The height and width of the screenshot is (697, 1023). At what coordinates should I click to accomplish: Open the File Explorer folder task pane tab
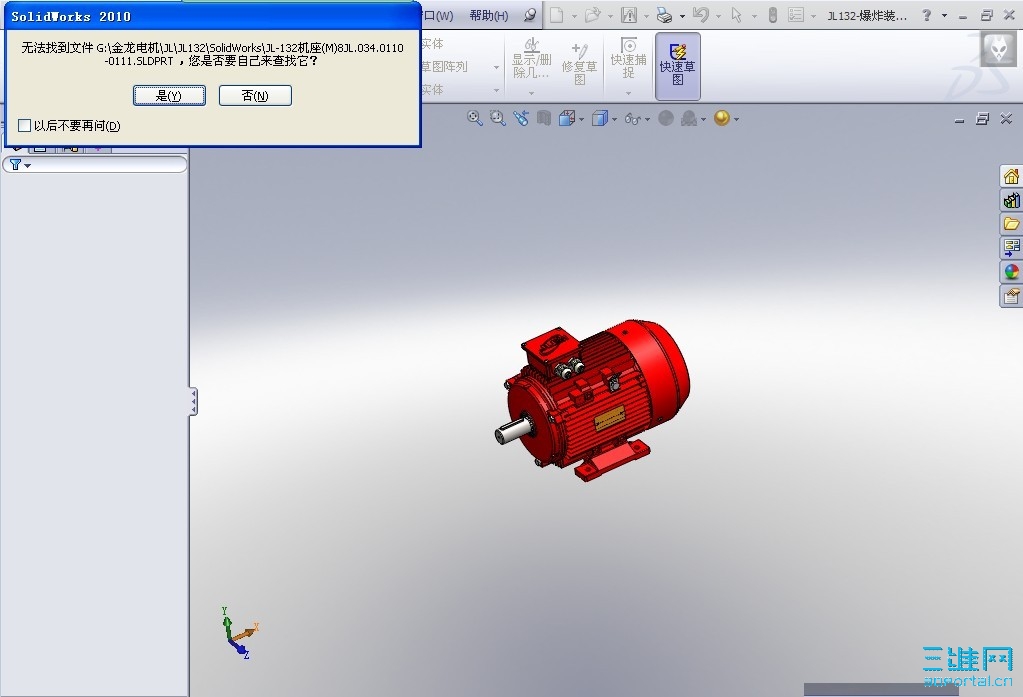click(1011, 224)
